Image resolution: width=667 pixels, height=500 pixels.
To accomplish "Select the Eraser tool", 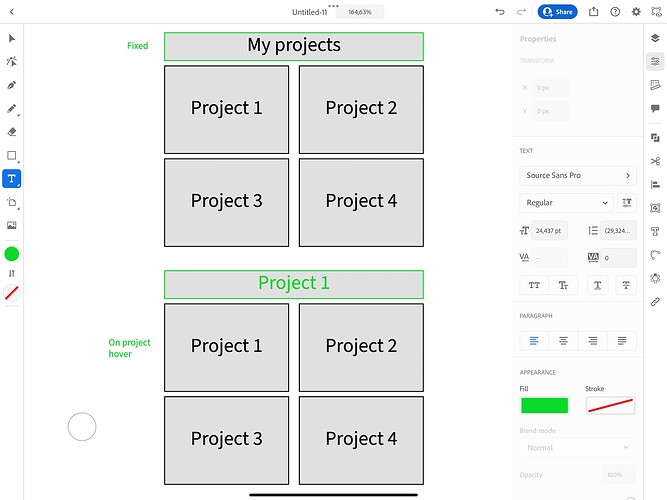I will coord(12,132).
